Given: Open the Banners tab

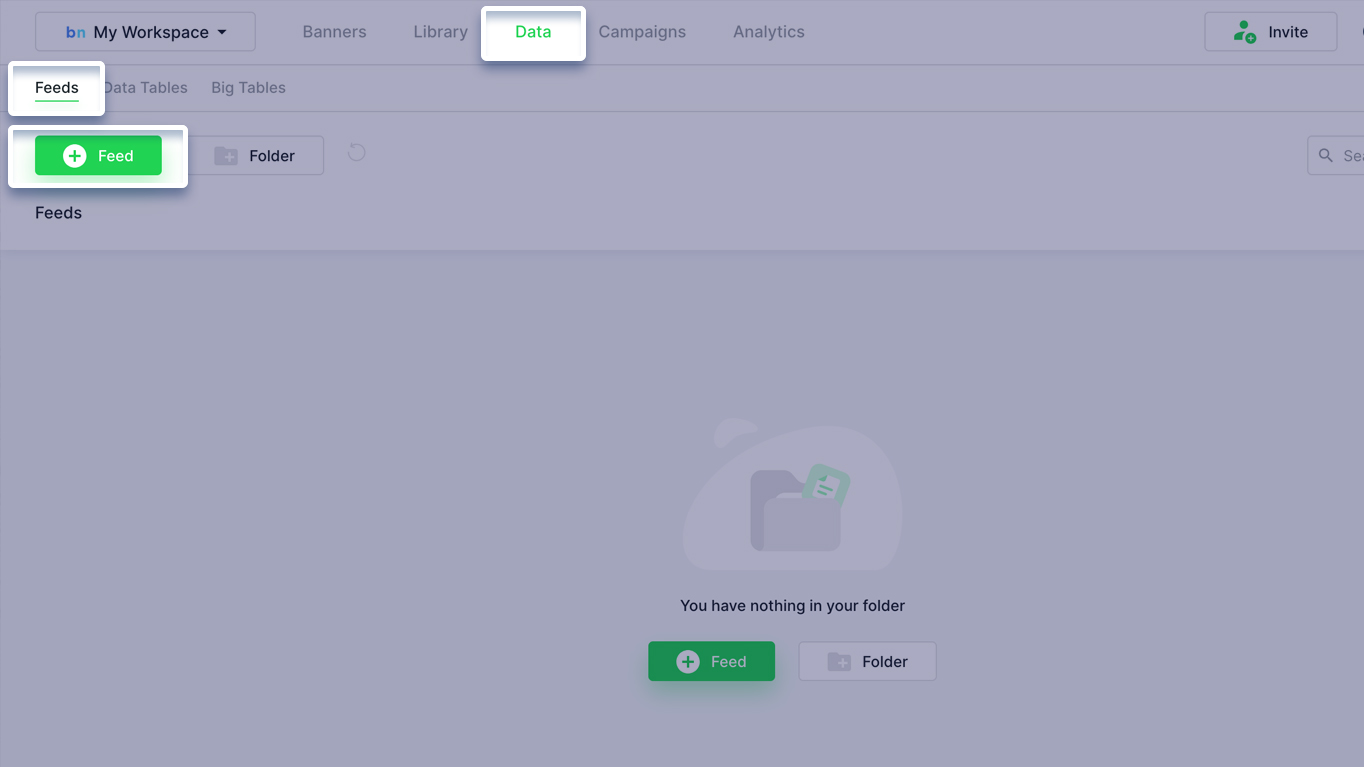Looking at the screenshot, I should click(334, 32).
